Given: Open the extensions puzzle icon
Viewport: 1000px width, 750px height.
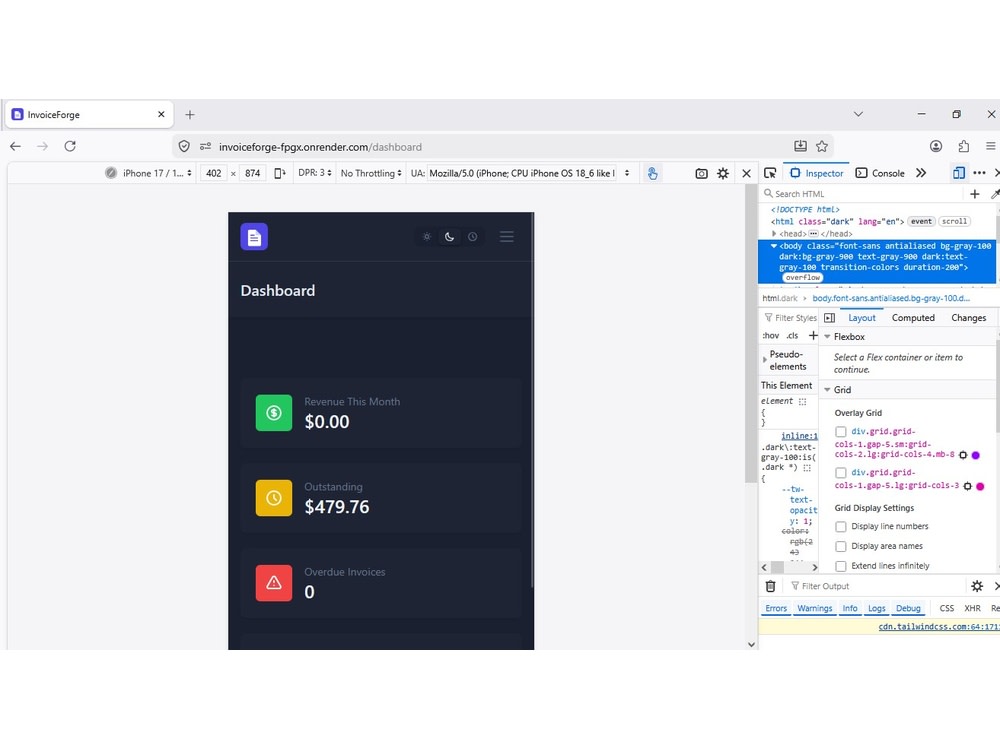Looking at the screenshot, I should [x=964, y=146].
